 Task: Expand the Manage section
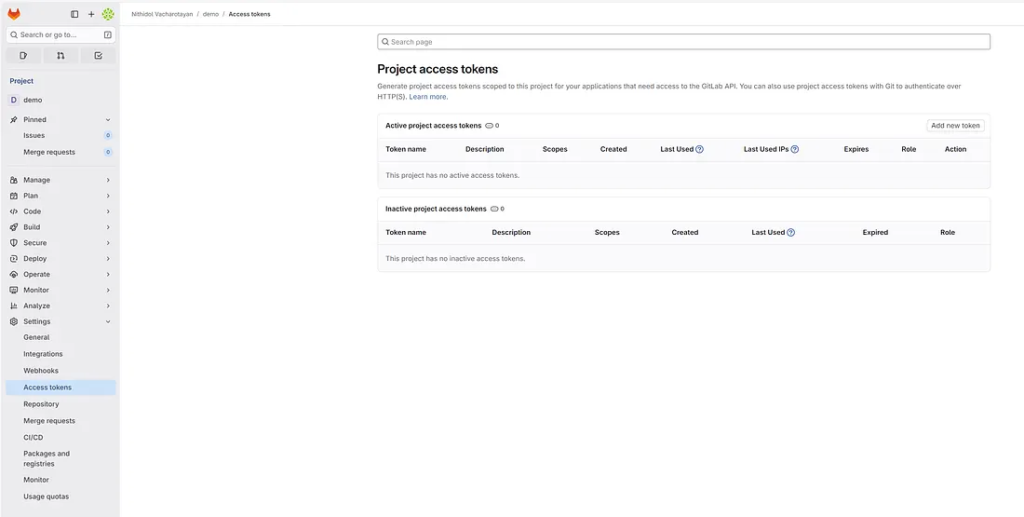click(x=108, y=180)
